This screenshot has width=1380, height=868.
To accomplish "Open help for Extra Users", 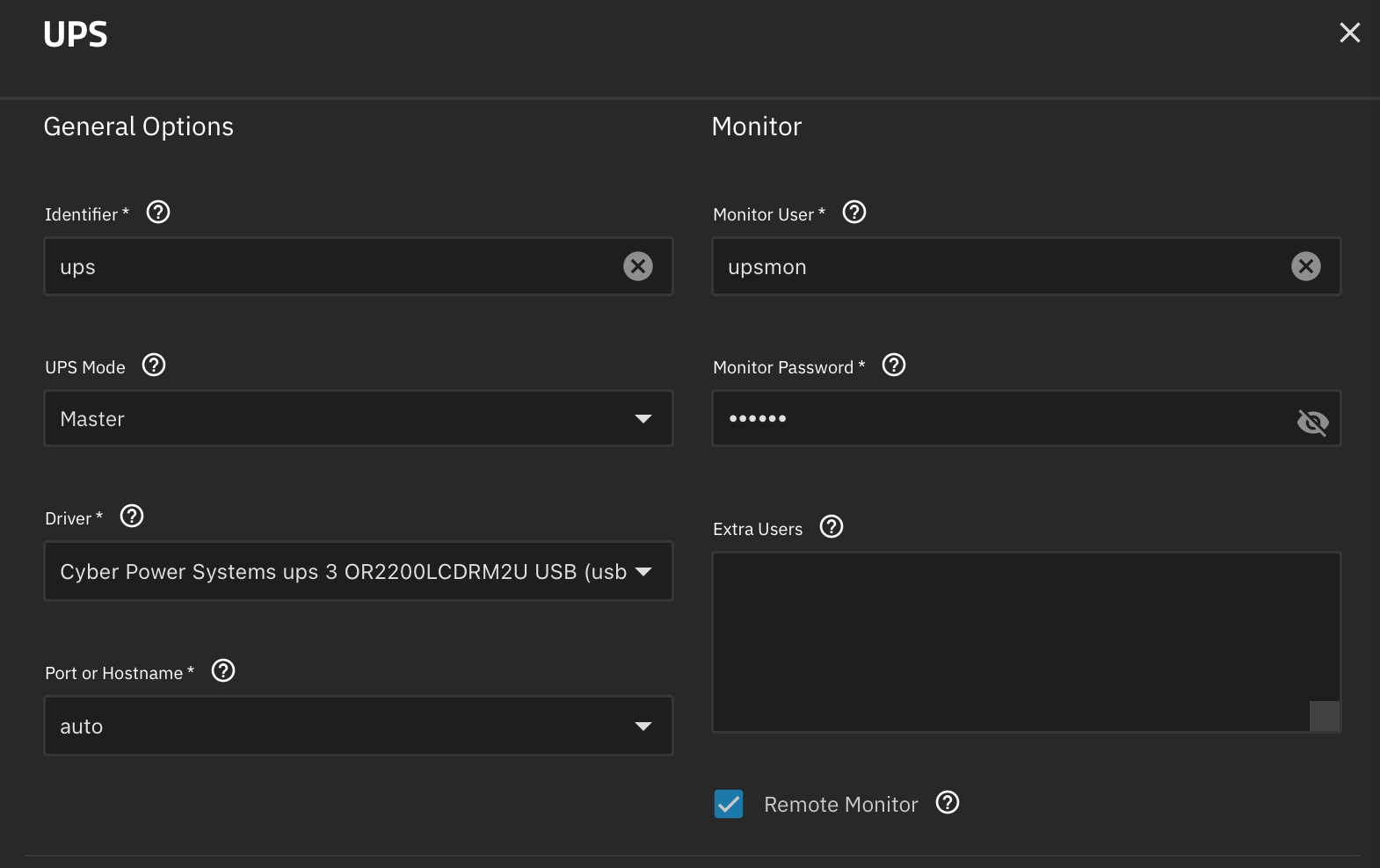I will [x=832, y=527].
